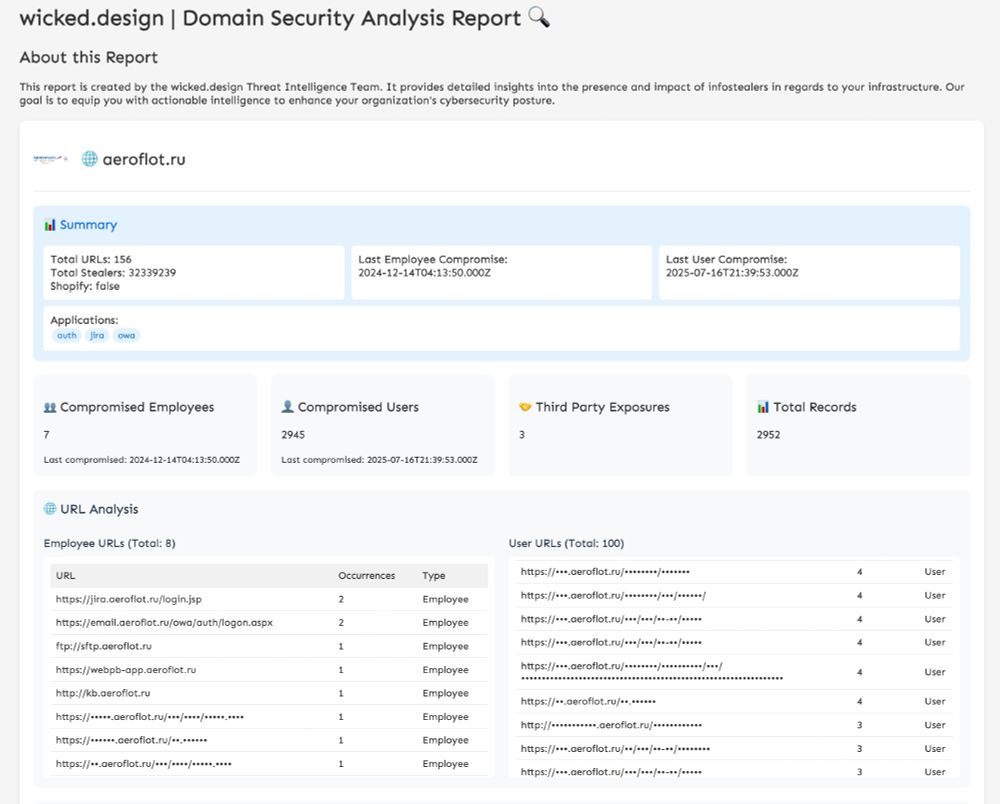Select the jira application tag

tap(97, 335)
